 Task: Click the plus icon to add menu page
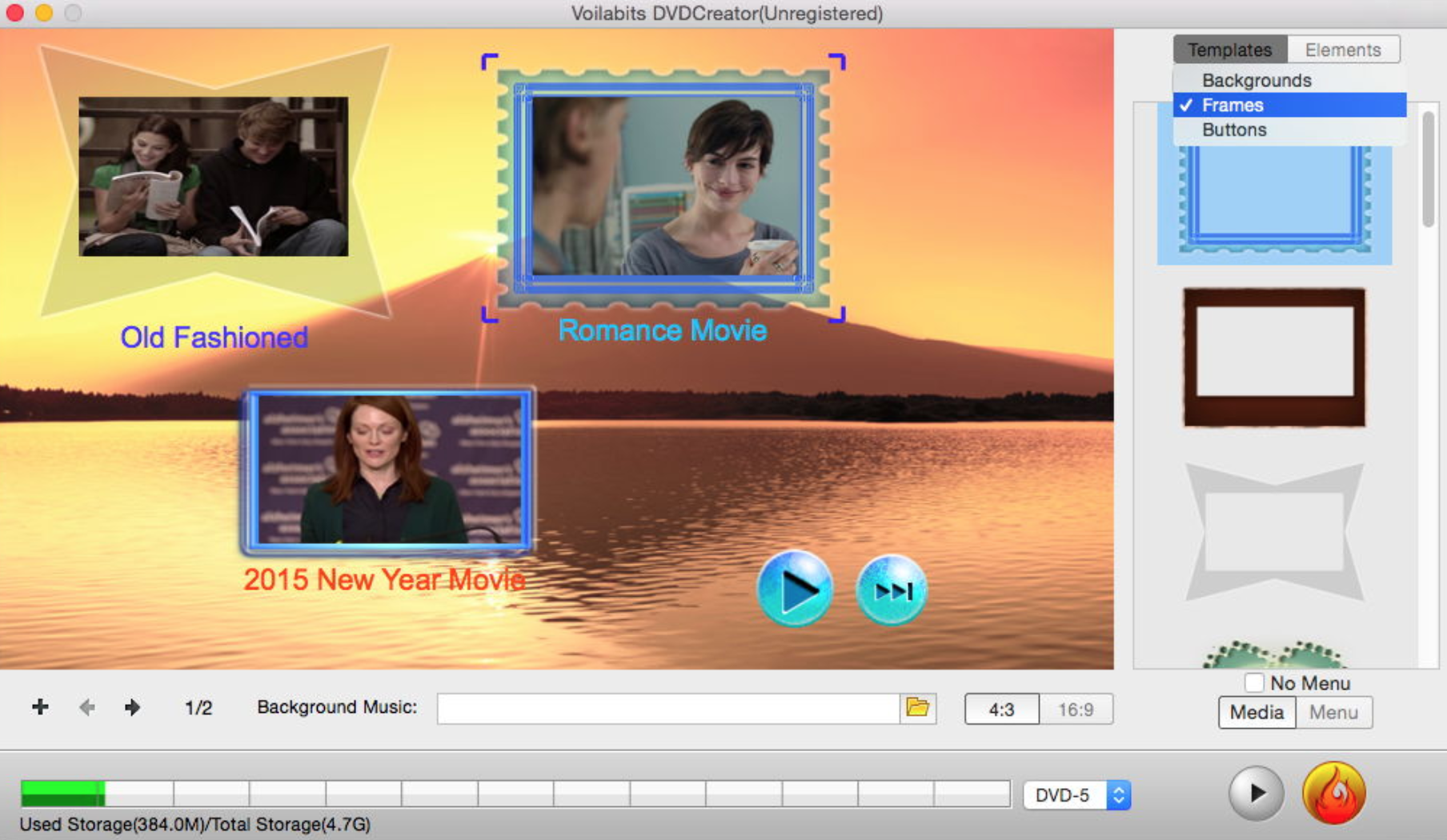40,707
